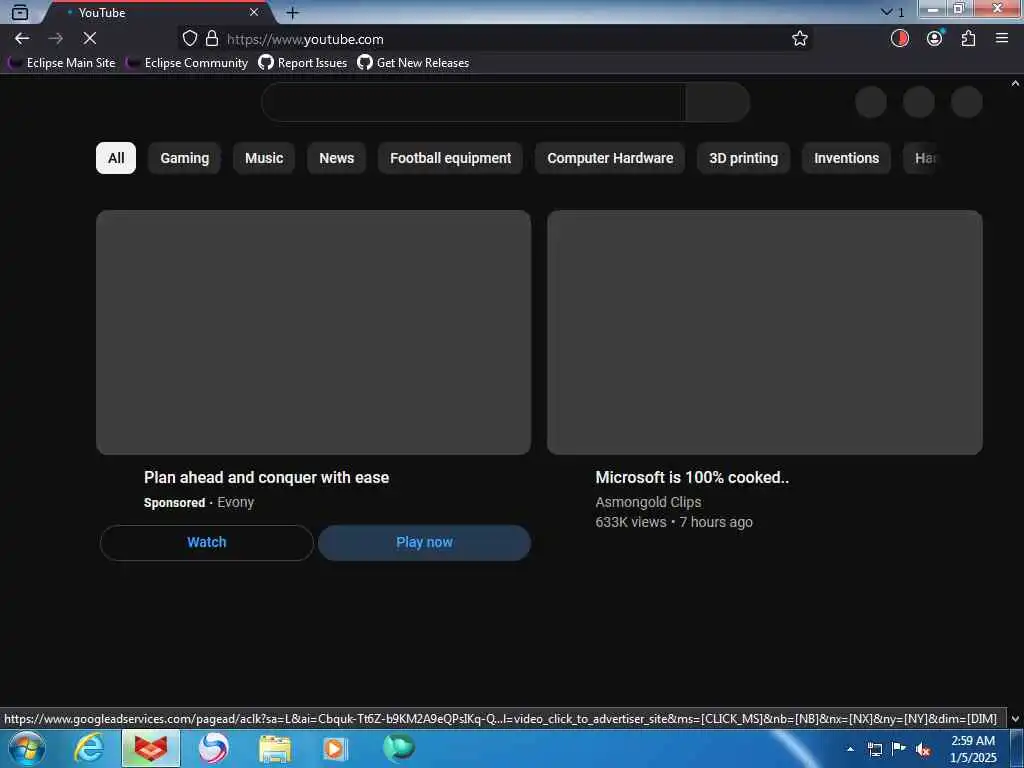Select the Football equipment filter chip
The image size is (1024, 768).
[451, 158]
